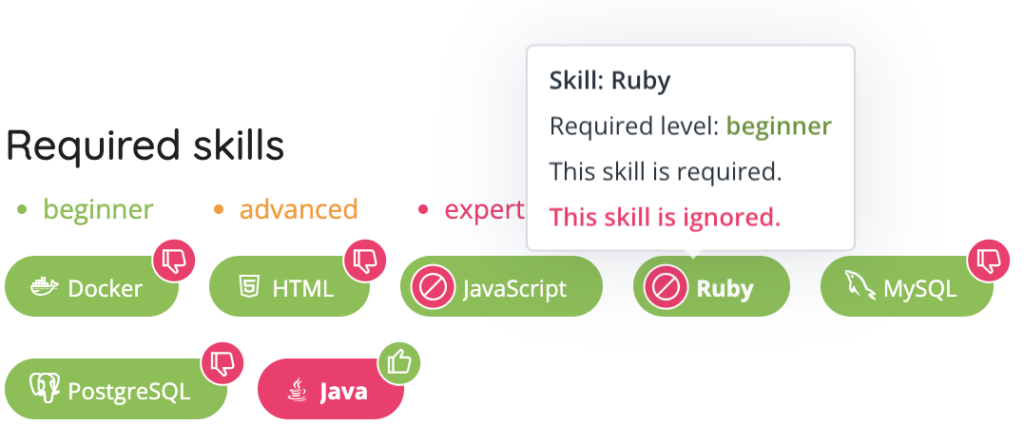Click the thumbs-down badge on HTML
1024x426 pixels.
click(x=365, y=261)
